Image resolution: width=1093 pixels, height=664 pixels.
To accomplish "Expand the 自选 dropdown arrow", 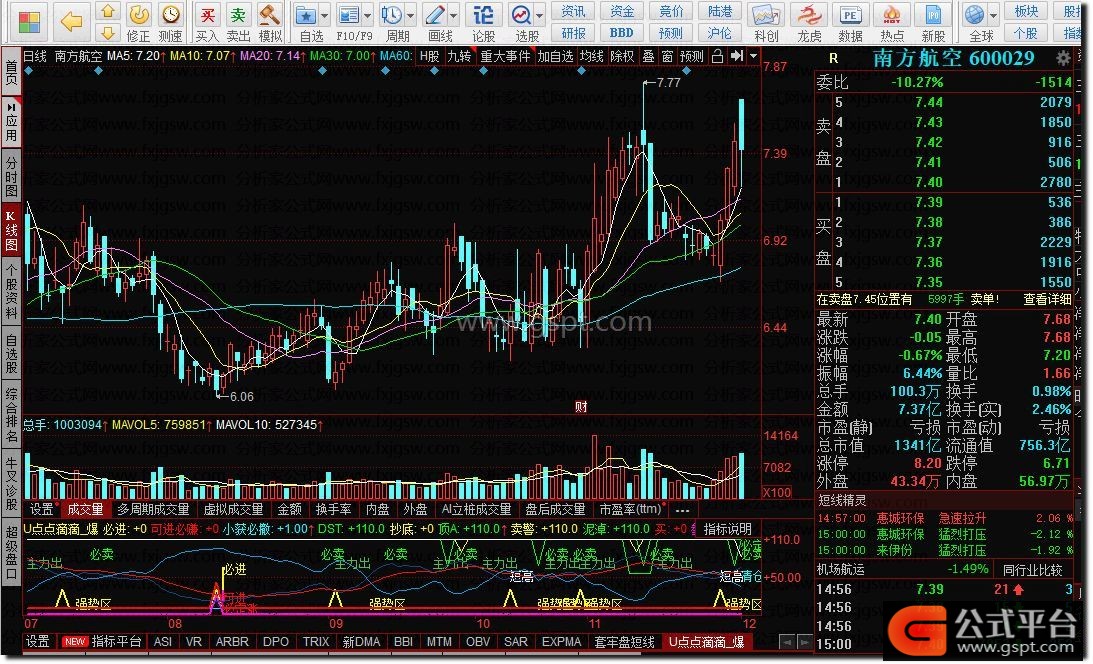I will 323,15.
